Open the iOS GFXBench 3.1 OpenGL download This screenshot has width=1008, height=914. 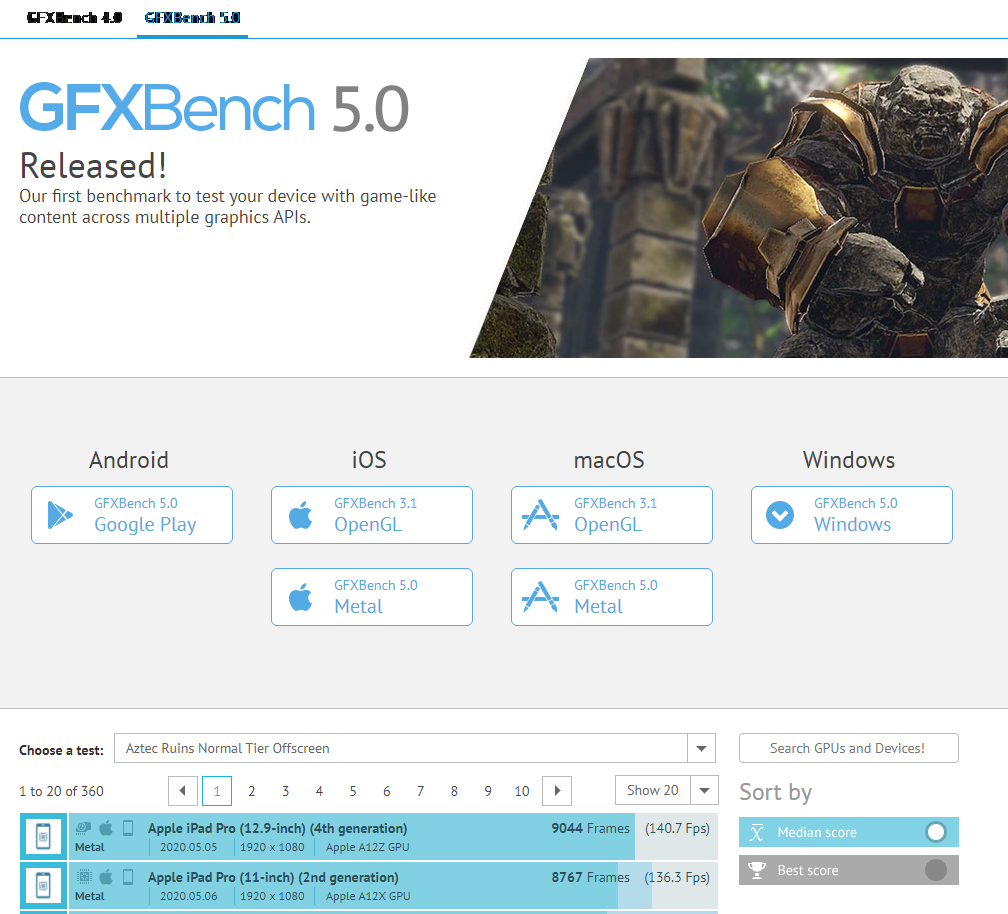coord(372,515)
